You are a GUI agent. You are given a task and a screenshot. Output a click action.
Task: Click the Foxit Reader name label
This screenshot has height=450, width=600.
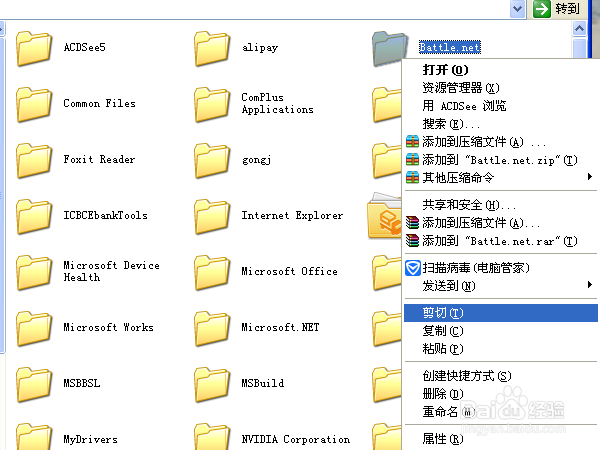99,159
